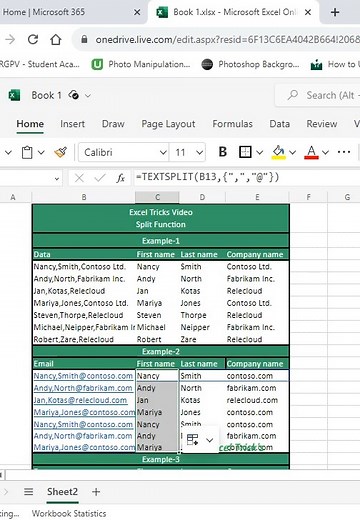The width and height of the screenshot is (360, 520).
Task: Open the Page Layout ribbon tab
Action: (168, 124)
